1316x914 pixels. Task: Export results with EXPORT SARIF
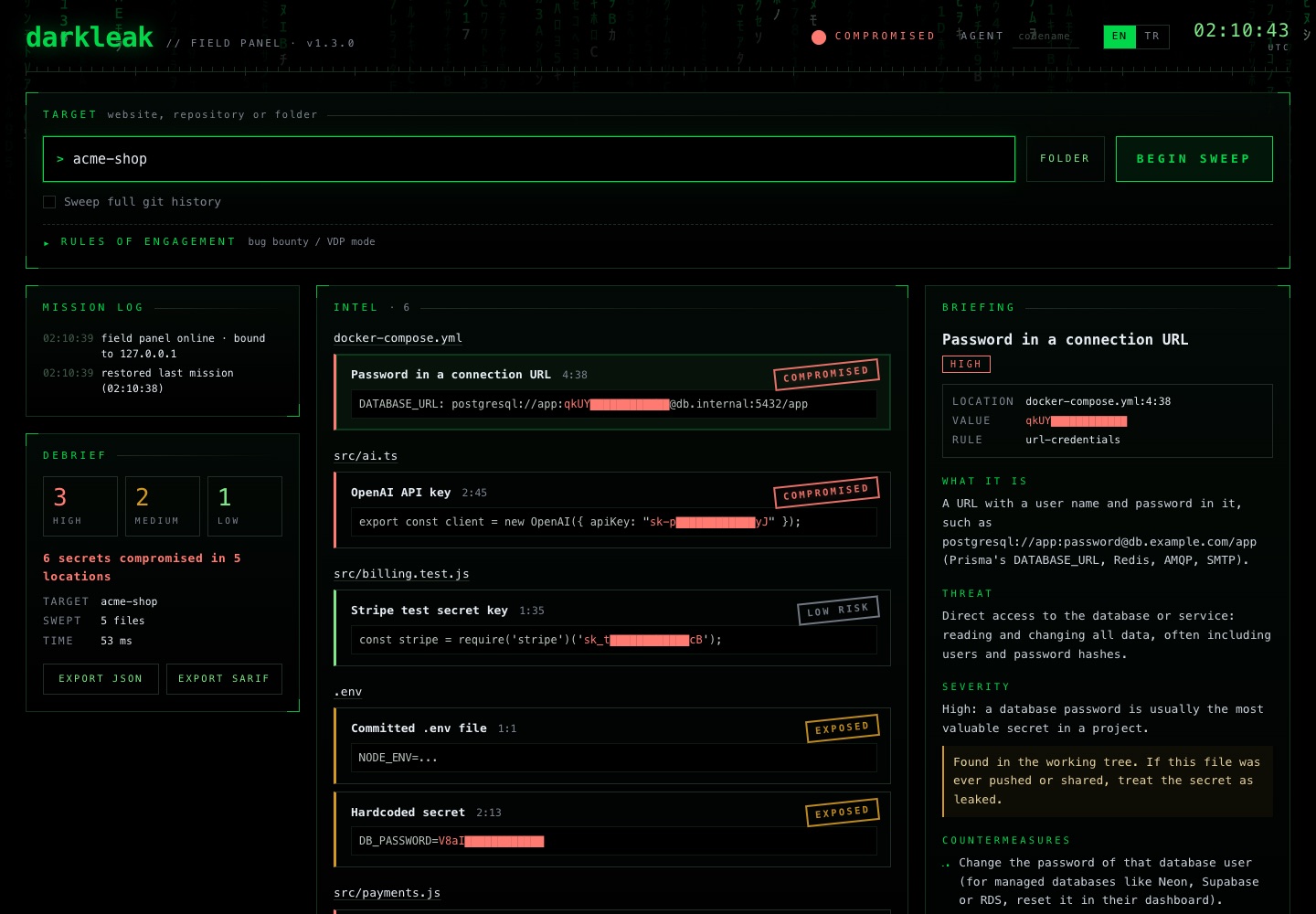point(224,679)
